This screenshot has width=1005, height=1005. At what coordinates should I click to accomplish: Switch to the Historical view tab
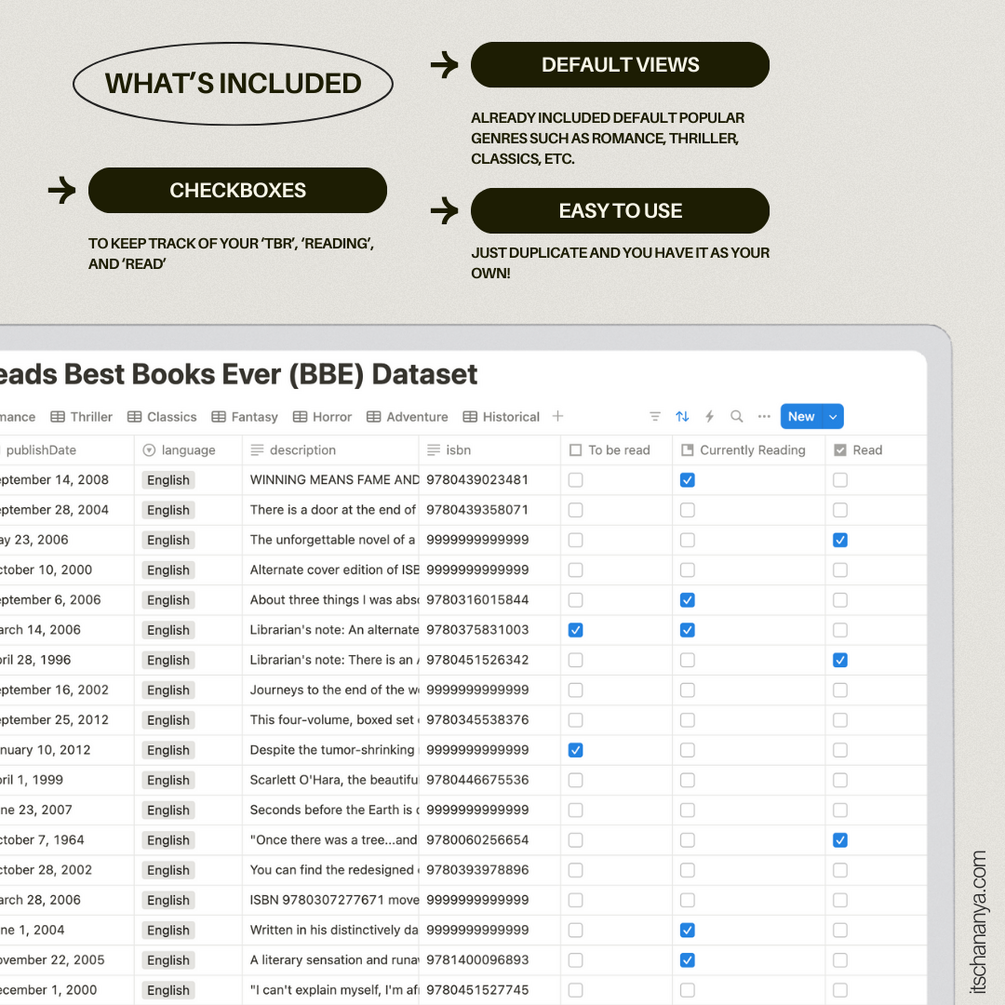coord(501,417)
